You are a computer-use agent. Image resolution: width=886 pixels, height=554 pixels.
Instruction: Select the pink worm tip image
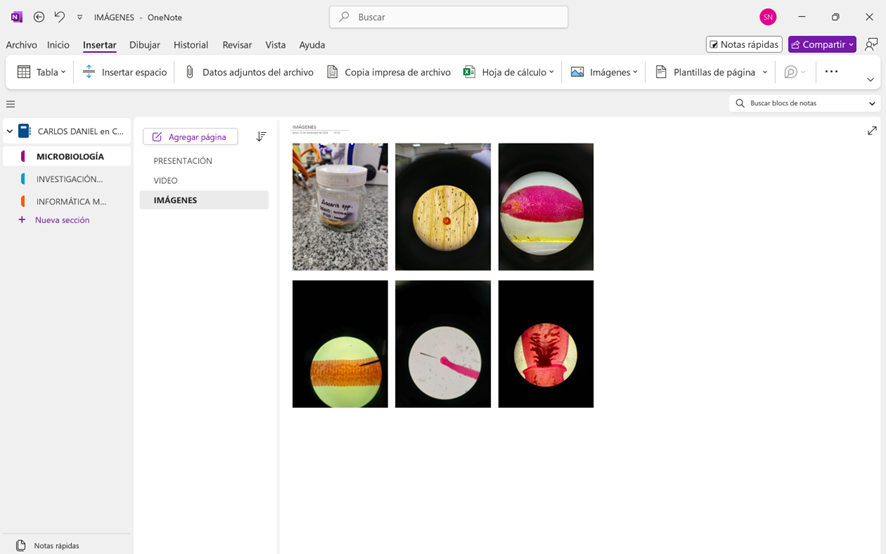[x=443, y=344]
